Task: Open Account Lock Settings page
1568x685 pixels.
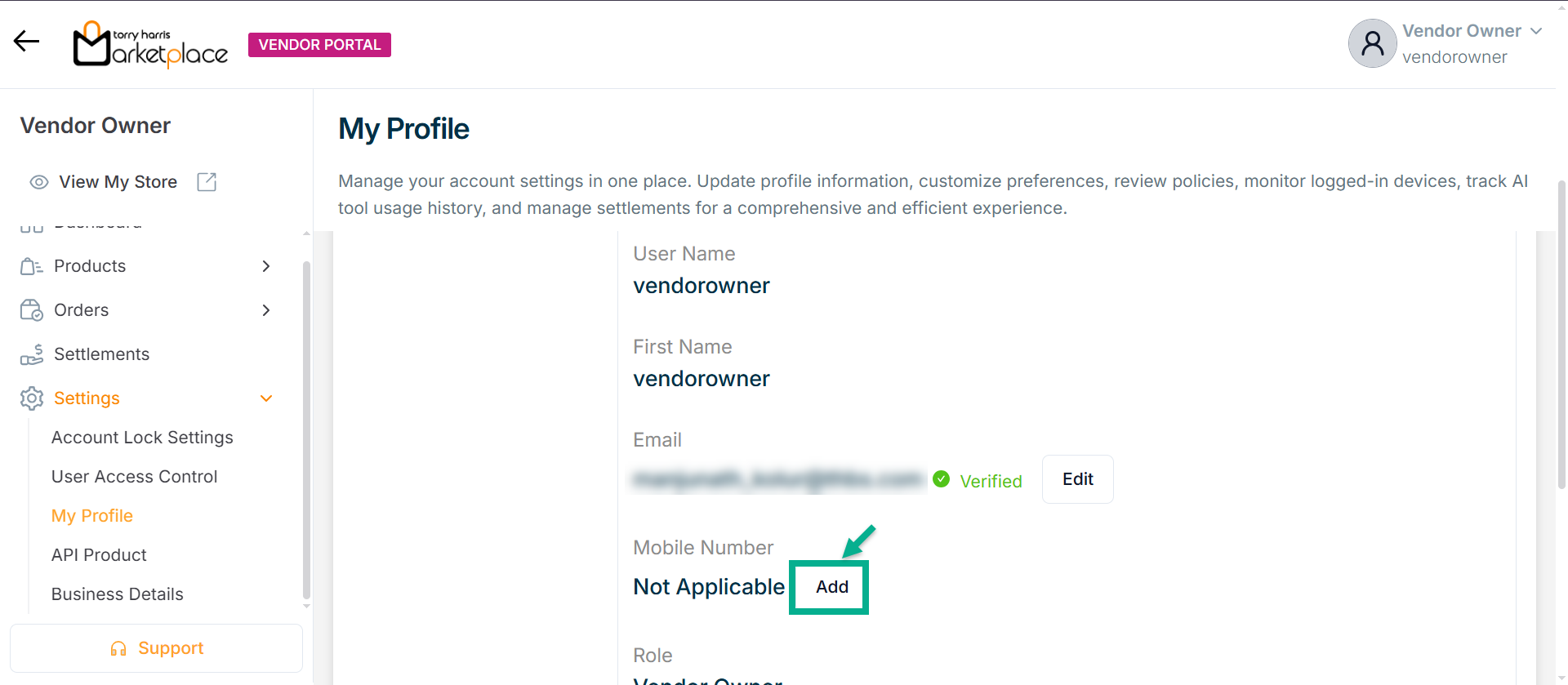Action: (142, 438)
